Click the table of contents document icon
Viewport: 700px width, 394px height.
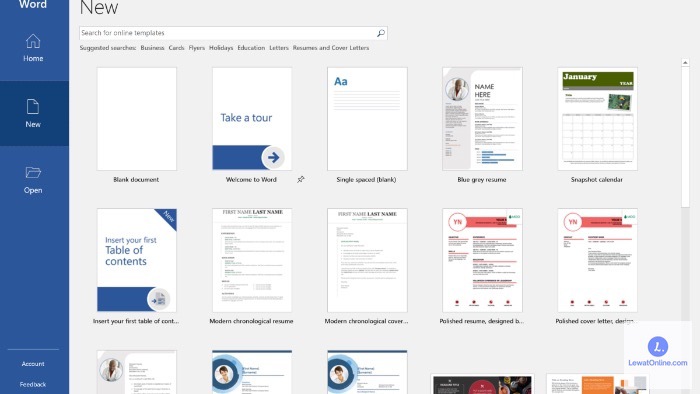(x=158, y=299)
